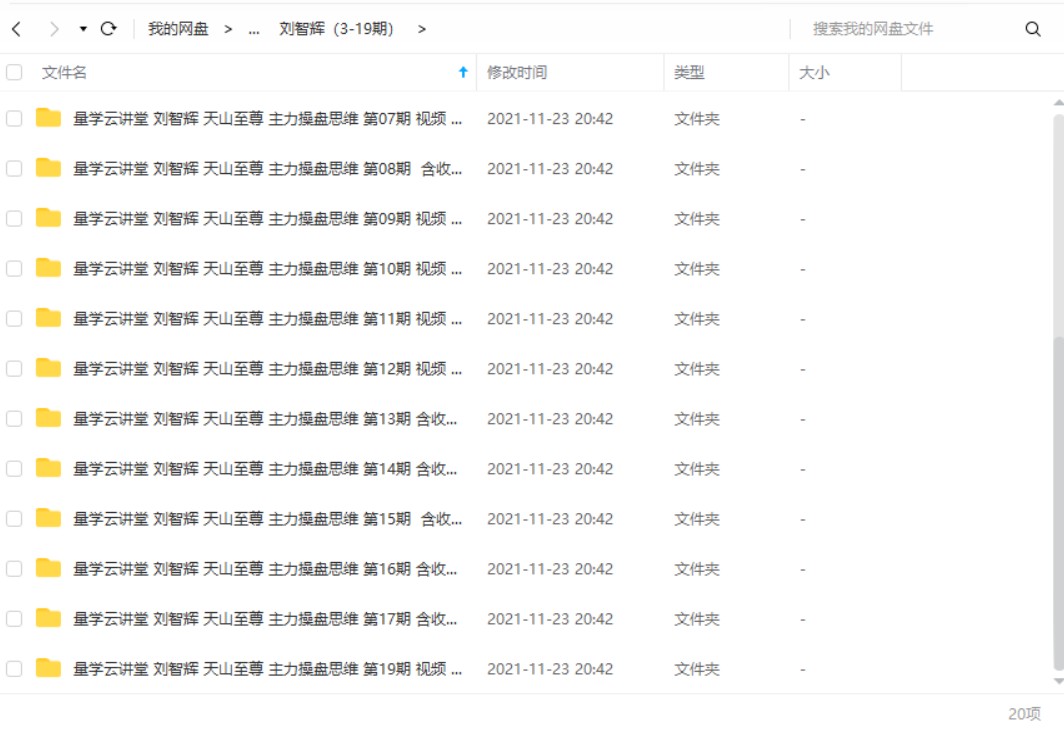
Task: Click the scrollbar down arrow
Action: click(1058, 681)
